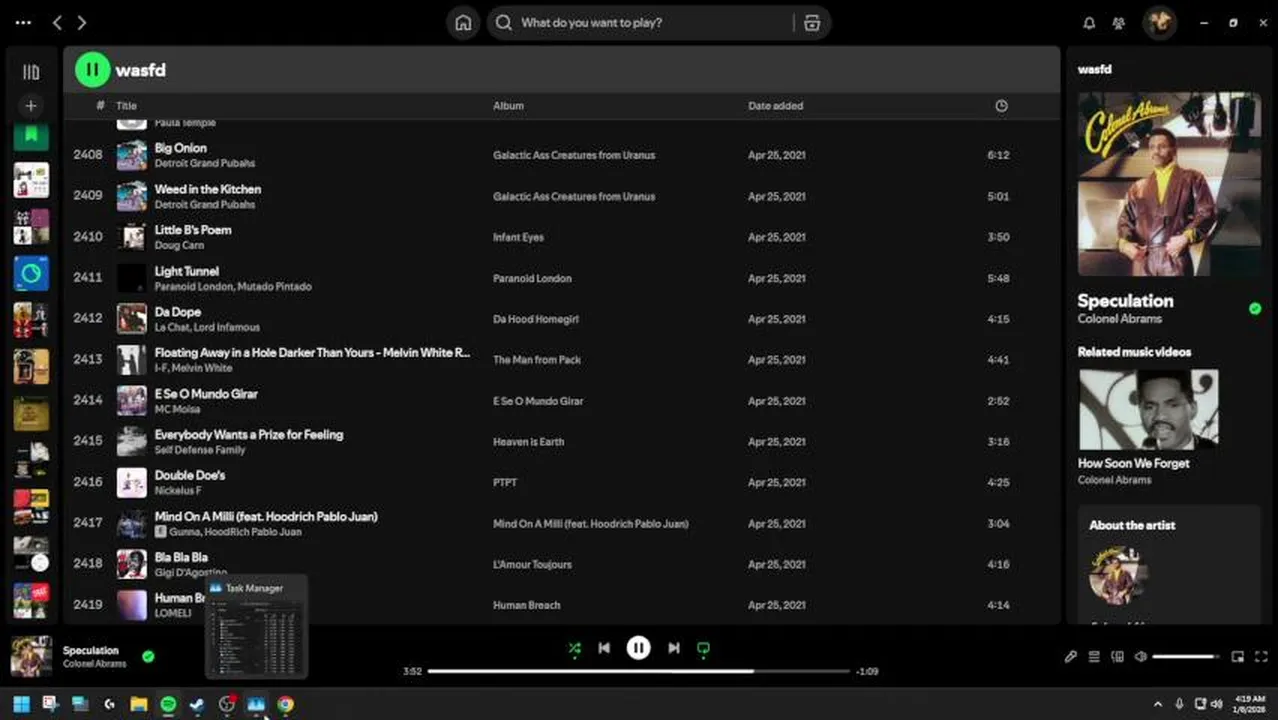This screenshot has height=720, width=1278.
Task: Toggle saved checkmark beside Speculation in right panel
Action: (1254, 309)
